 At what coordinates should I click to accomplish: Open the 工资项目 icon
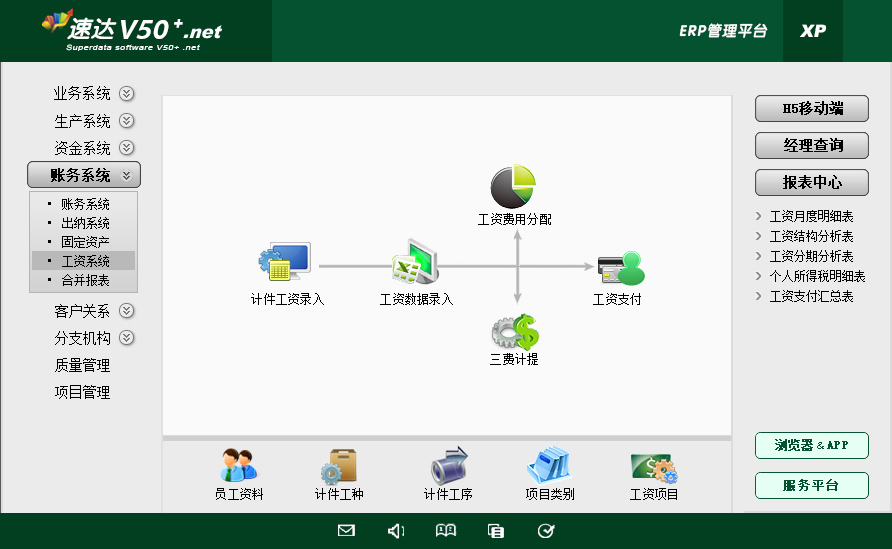click(x=654, y=466)
